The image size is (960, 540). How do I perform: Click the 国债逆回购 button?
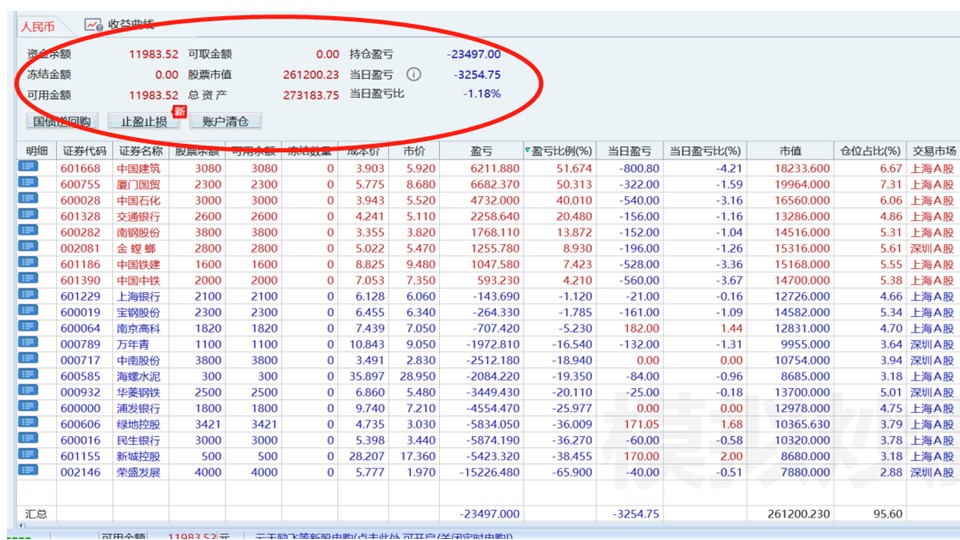pos(62,121)
